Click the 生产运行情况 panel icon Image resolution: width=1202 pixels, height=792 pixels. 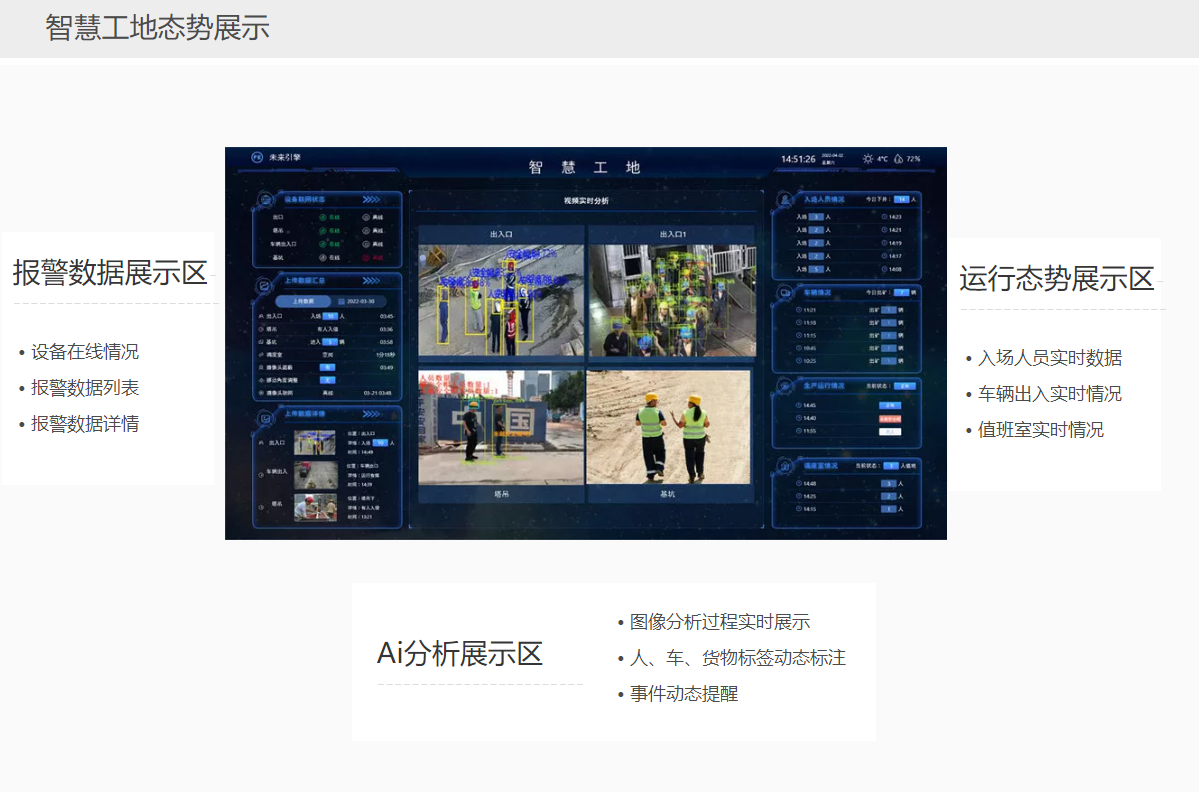tap(785, 385)
